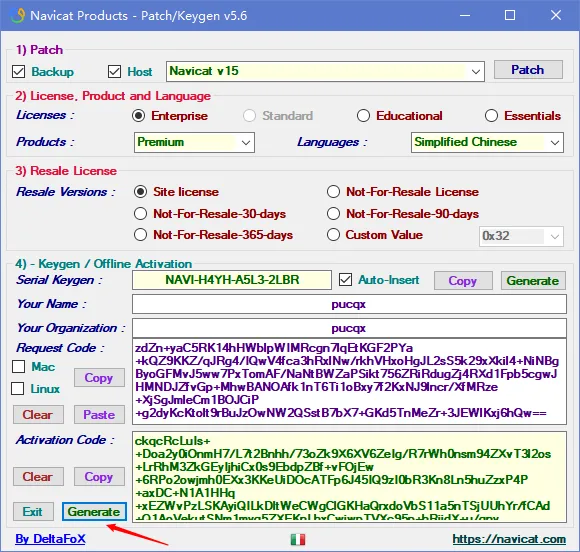Click the Exit button

[33, 512]
